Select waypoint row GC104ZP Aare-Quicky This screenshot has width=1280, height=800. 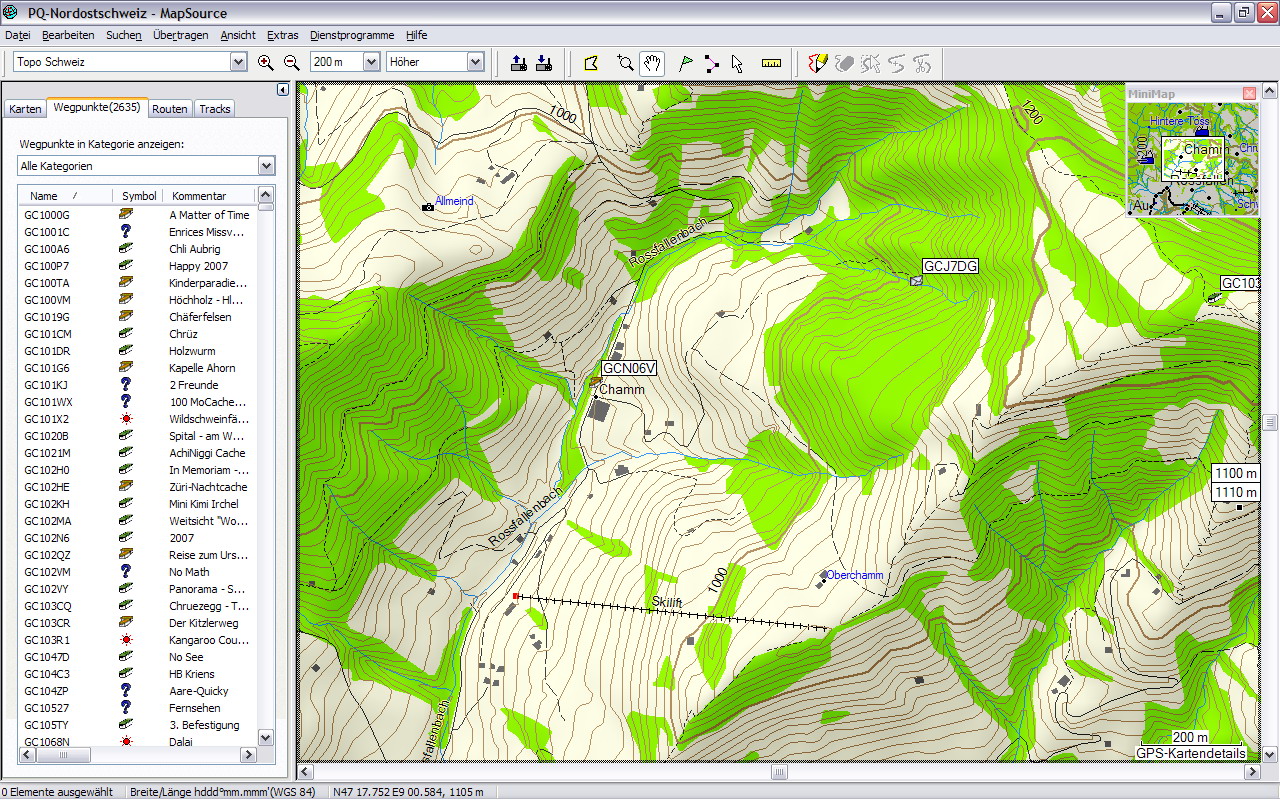[x=138, y=691]
